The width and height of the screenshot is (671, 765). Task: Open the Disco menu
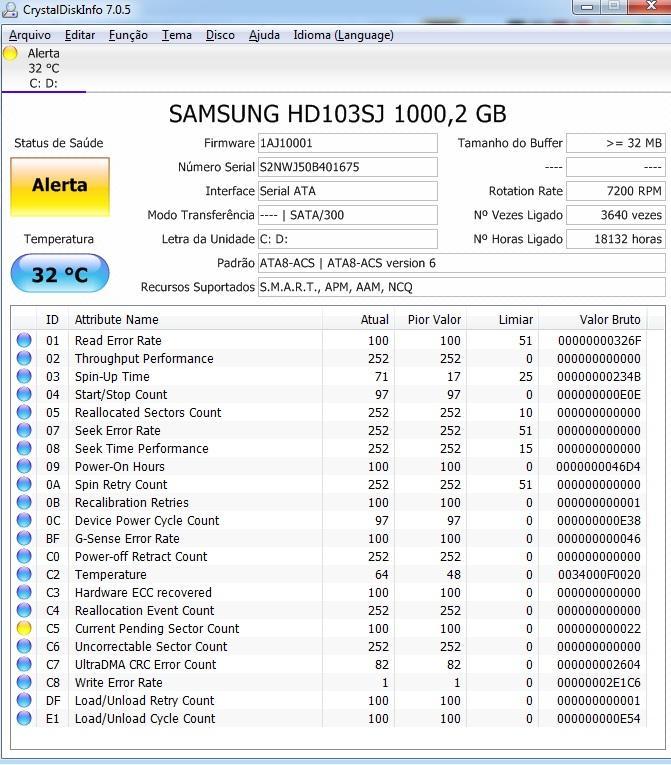click(x=220, y=35)
